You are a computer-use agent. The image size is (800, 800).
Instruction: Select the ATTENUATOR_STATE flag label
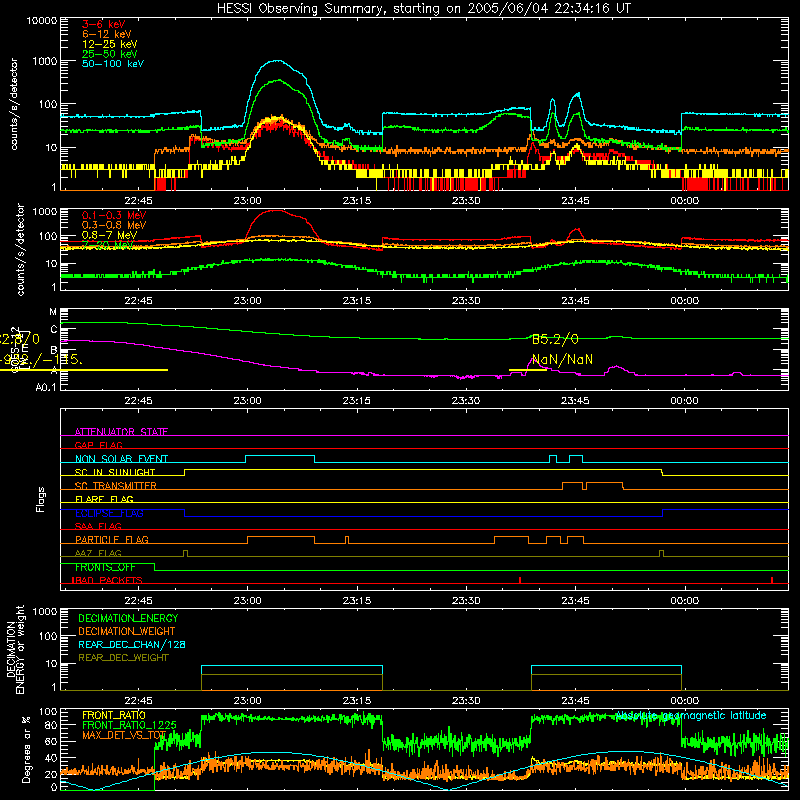point(121,432)
